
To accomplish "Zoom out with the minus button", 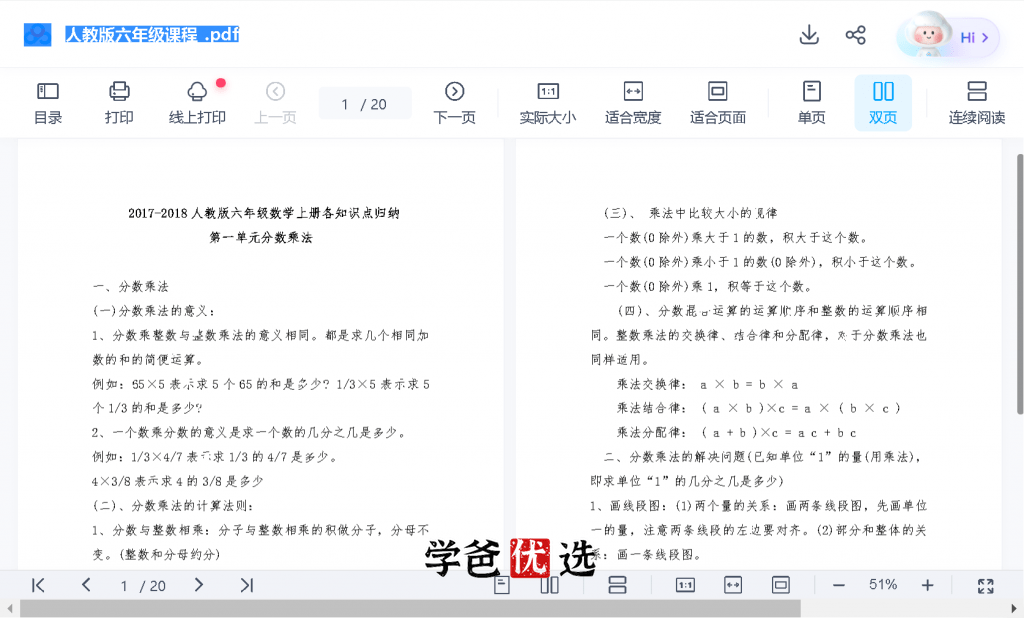I will [x=839, y=585].
